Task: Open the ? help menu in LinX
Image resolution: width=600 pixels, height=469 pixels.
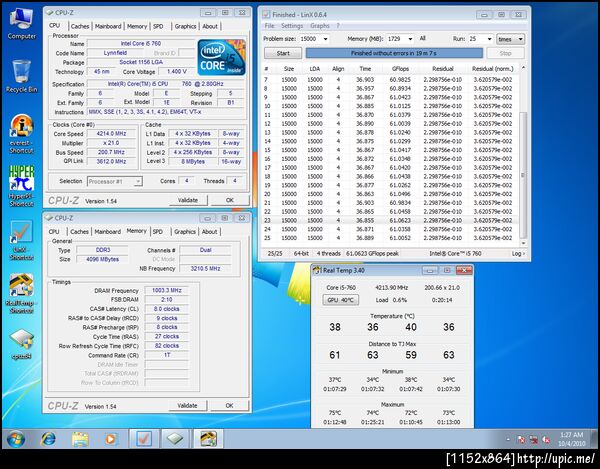Action: coord(338,26)
